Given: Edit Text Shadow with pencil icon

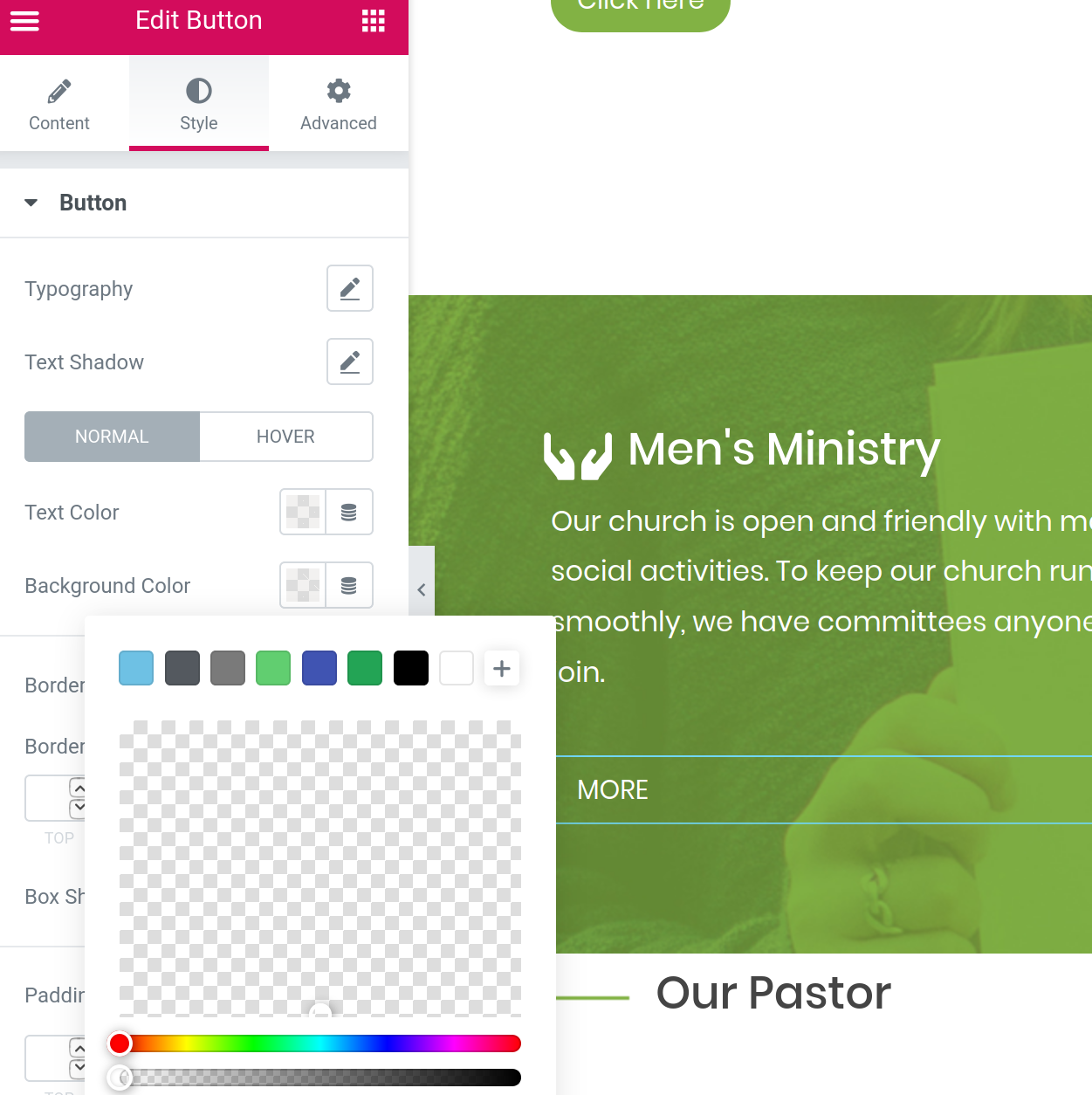Looking at the screenshot, I should click(x=350, y=362).
